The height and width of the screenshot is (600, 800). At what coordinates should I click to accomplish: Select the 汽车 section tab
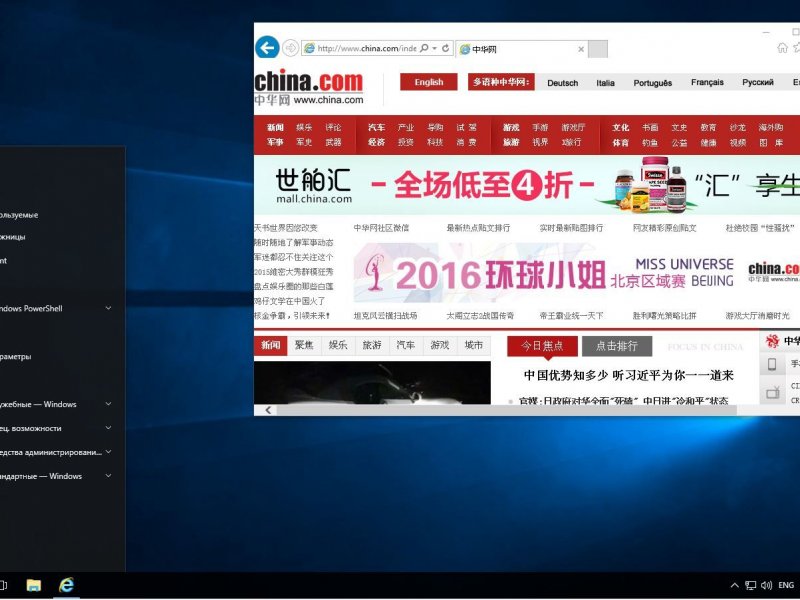coord(406,345)
